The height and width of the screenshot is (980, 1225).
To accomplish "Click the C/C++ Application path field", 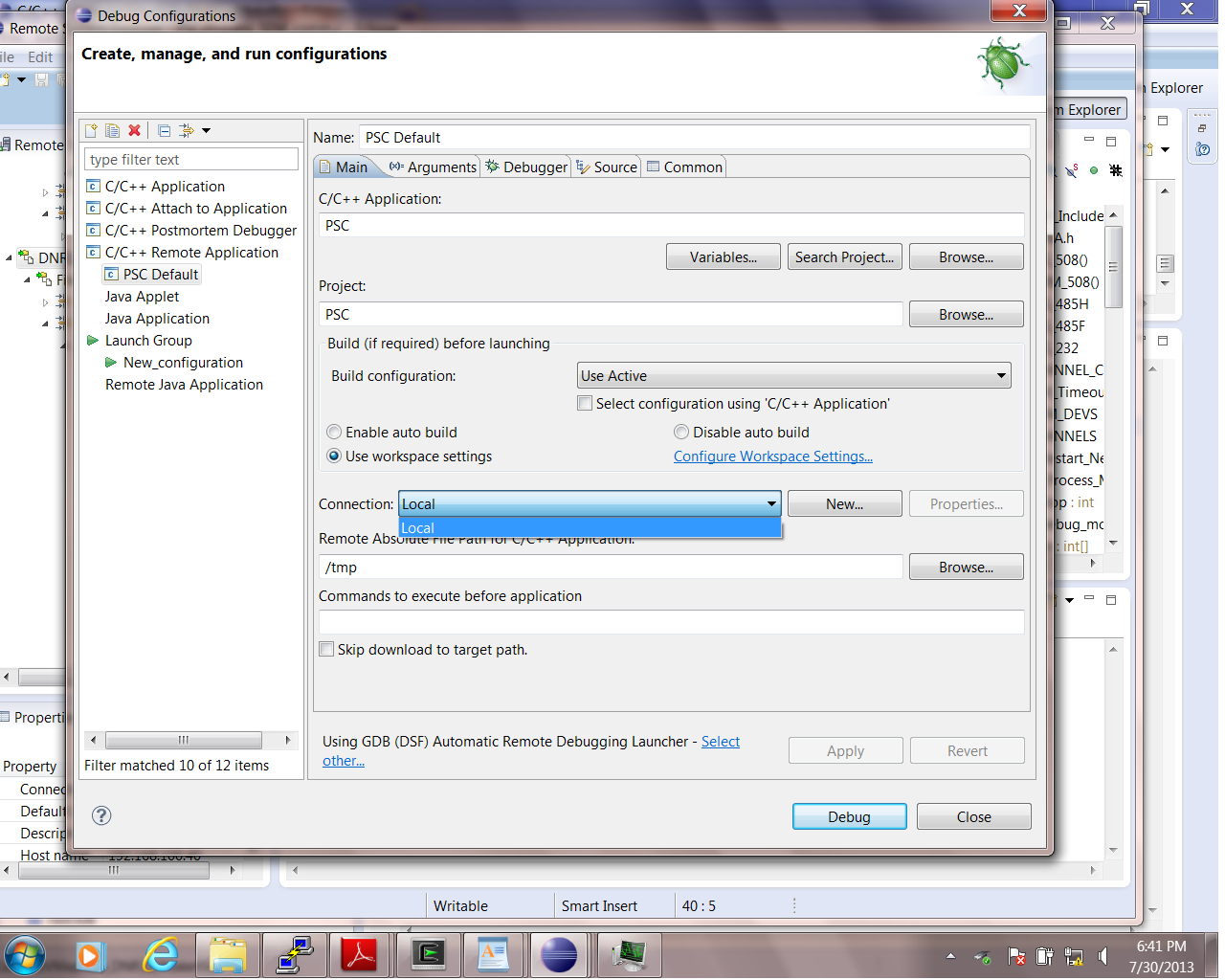I will [671, 226].
